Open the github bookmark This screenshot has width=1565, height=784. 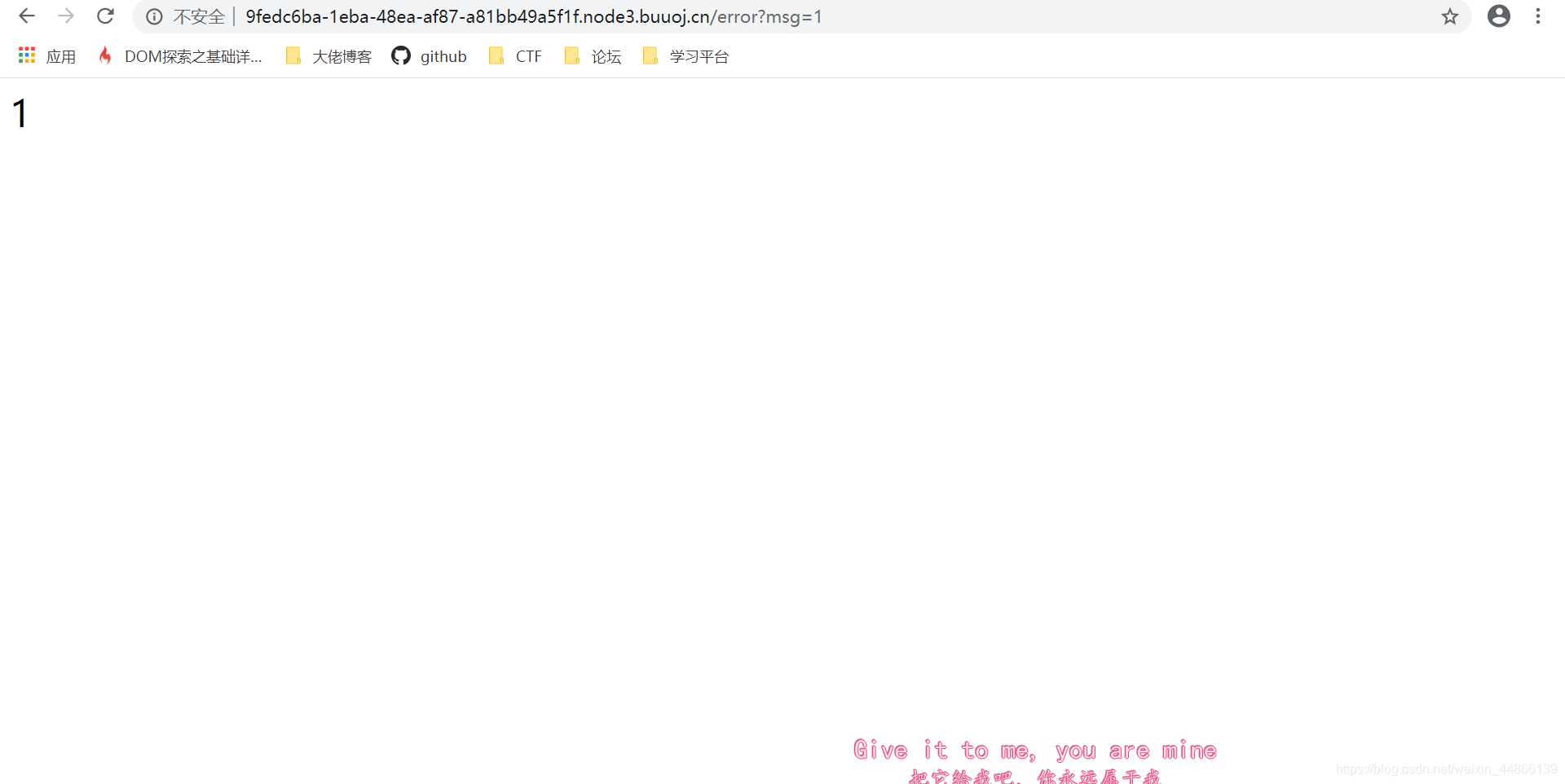point(430,56)
